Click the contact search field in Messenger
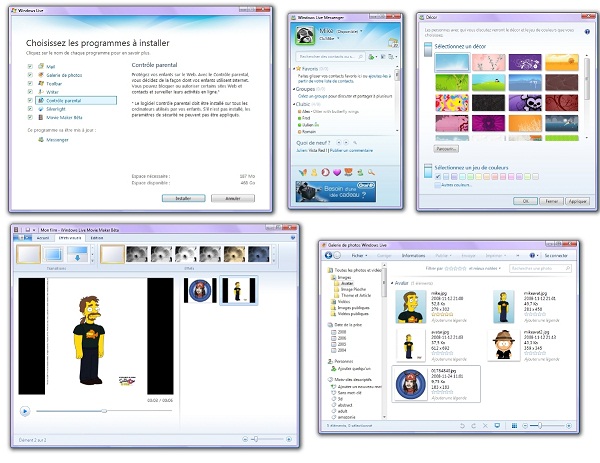 [330, 57]
